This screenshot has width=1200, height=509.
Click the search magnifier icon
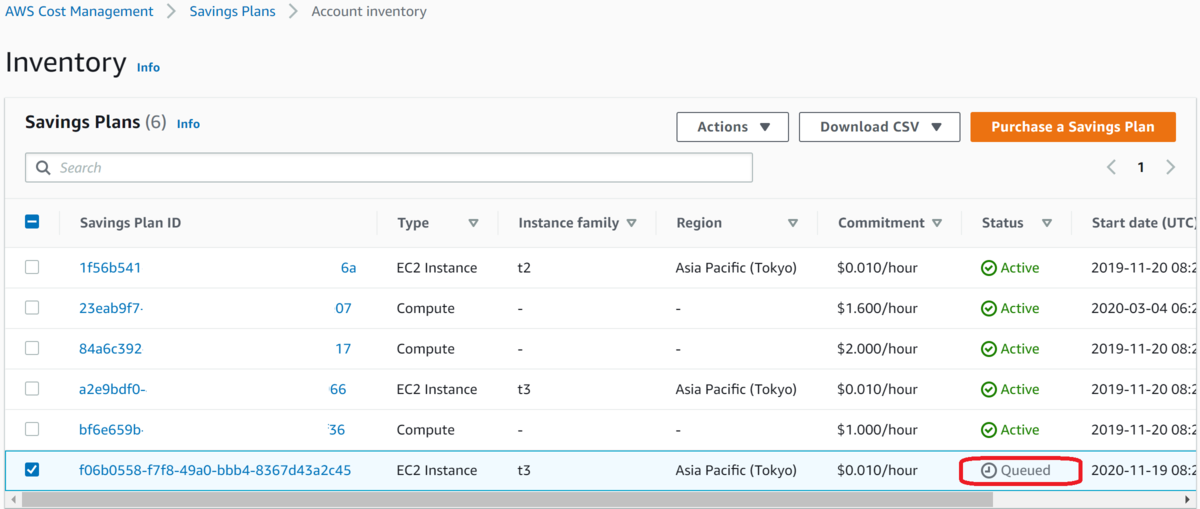[43, 168]
